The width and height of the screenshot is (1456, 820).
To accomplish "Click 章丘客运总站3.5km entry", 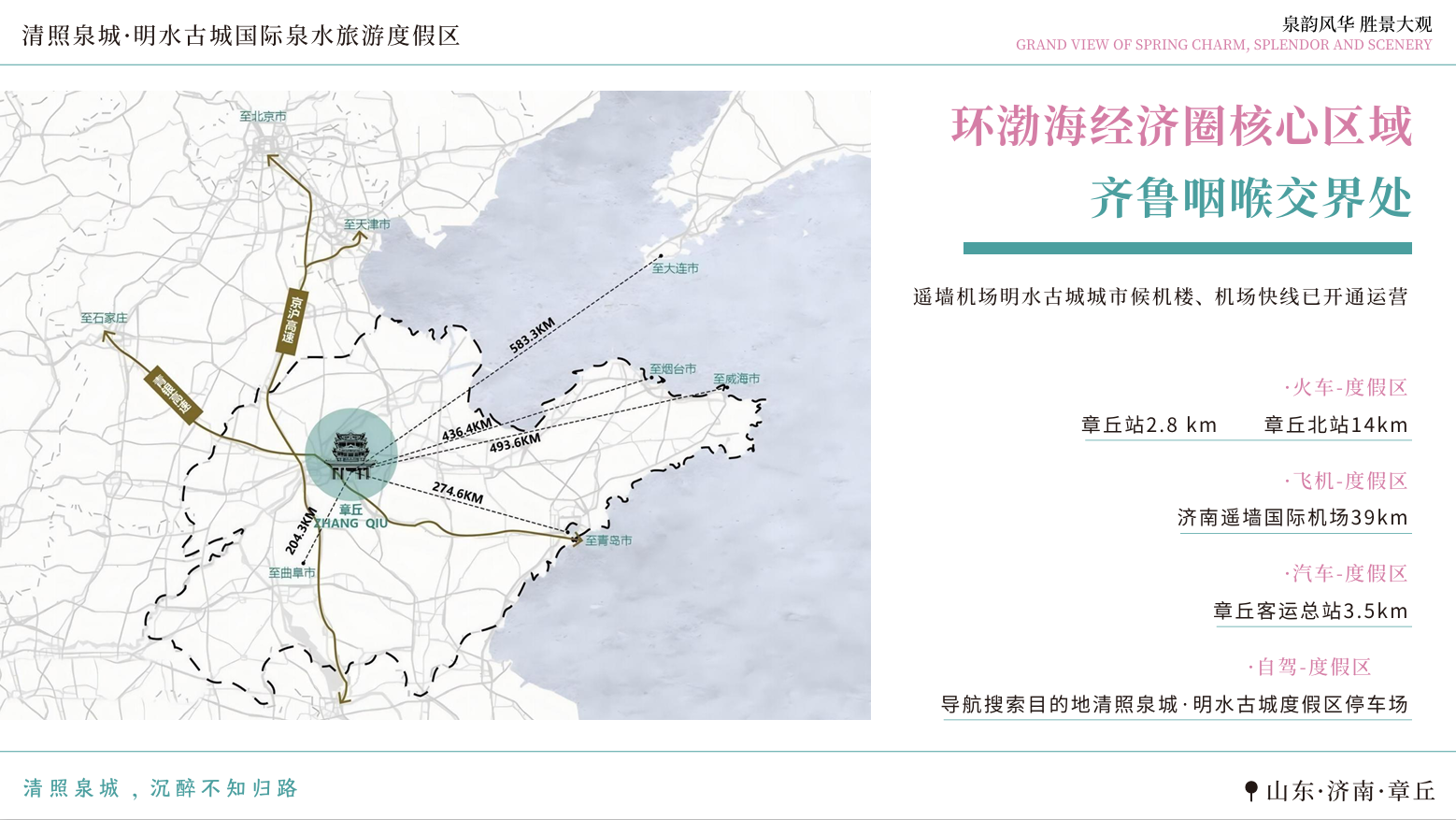I will (x=1310, y=611).
